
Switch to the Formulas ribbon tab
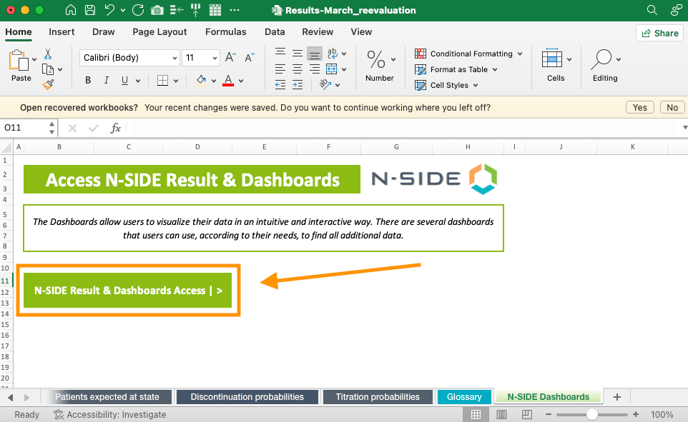click(225, 32)
